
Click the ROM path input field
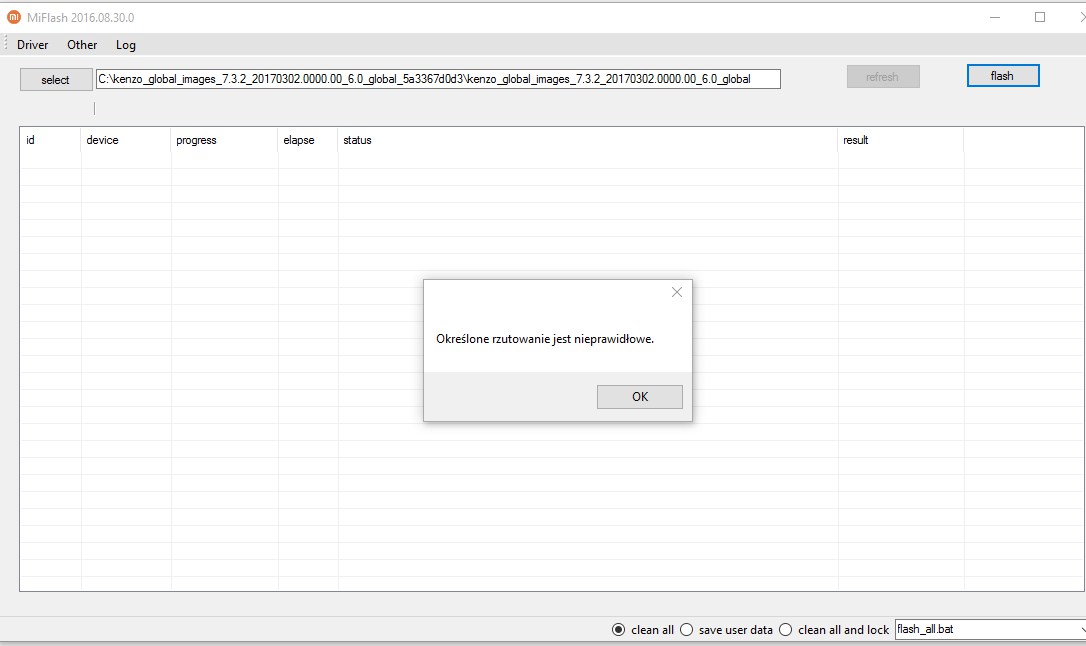coord(437,79)
